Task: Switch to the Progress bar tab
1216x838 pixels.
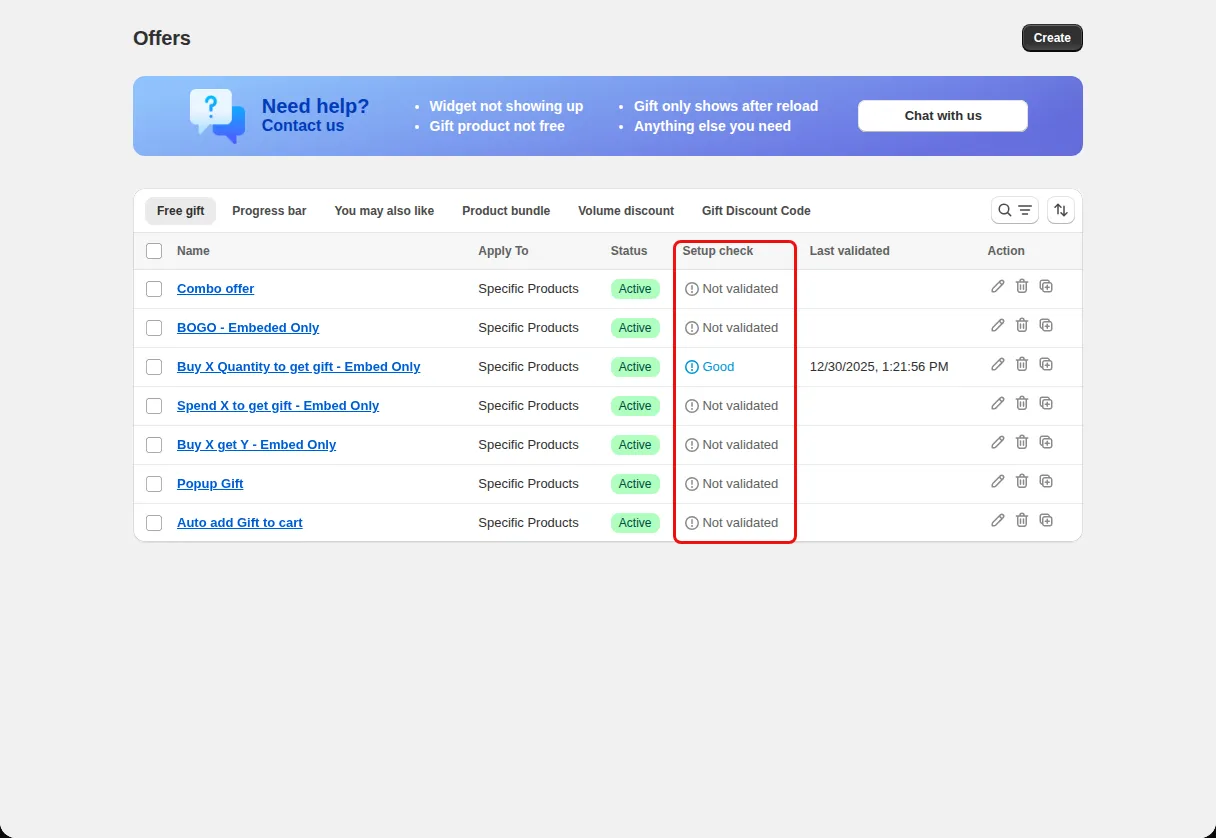Action: click(269, 211)
